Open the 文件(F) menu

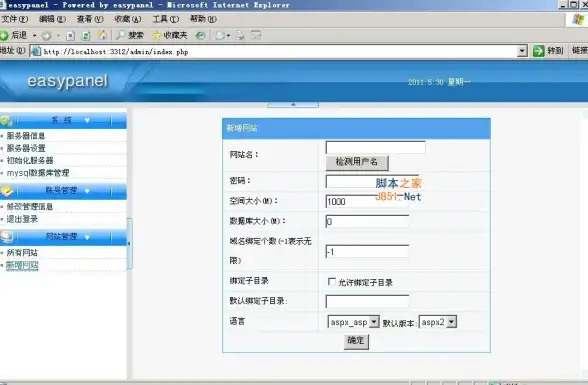[15, 19]
